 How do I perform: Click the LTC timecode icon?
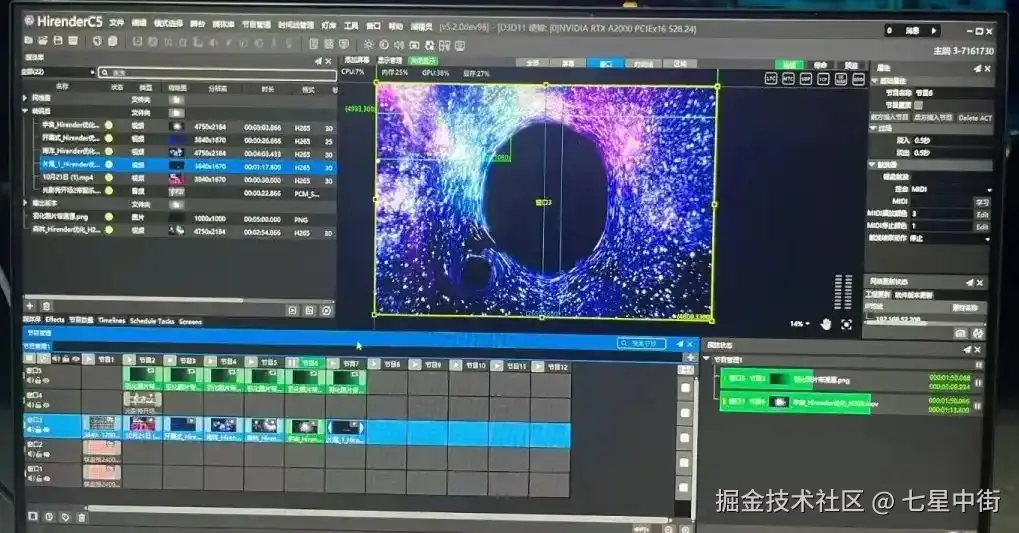(771, 79)
